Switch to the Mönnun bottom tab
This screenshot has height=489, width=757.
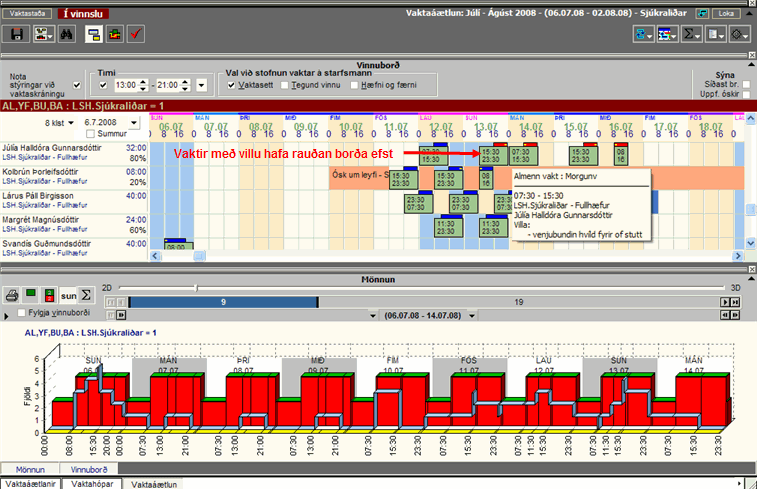point(30,469)
